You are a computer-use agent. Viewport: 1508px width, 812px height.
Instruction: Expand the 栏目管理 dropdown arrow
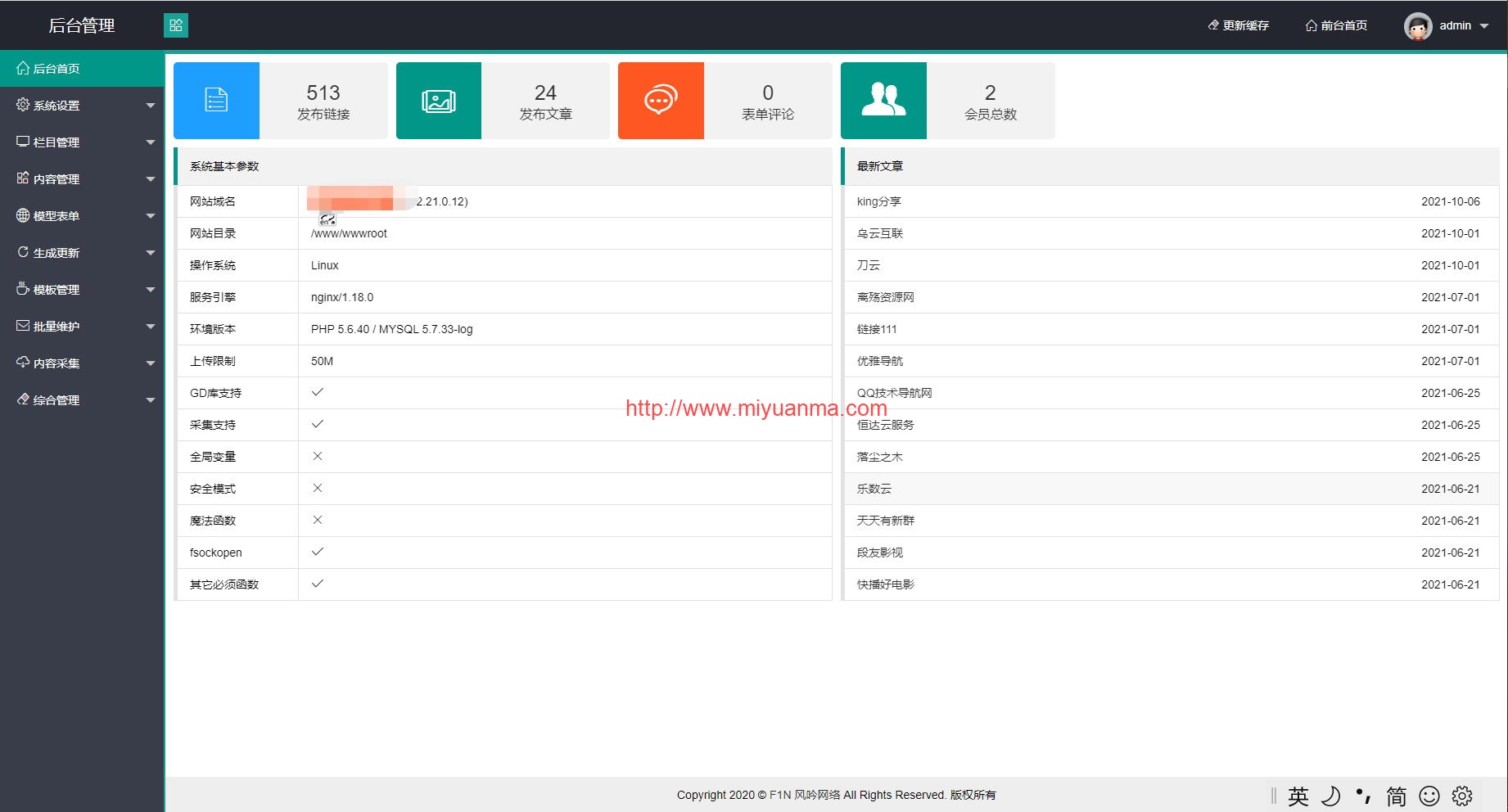[151, 142]
